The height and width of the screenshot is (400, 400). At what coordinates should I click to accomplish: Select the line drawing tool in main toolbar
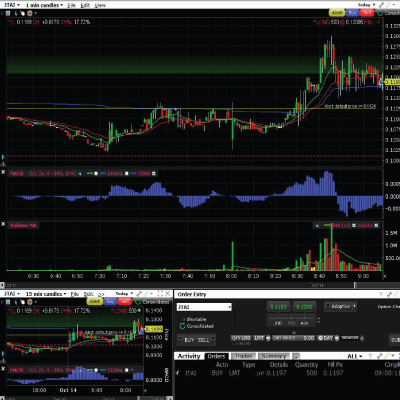(x=16, y=13)
